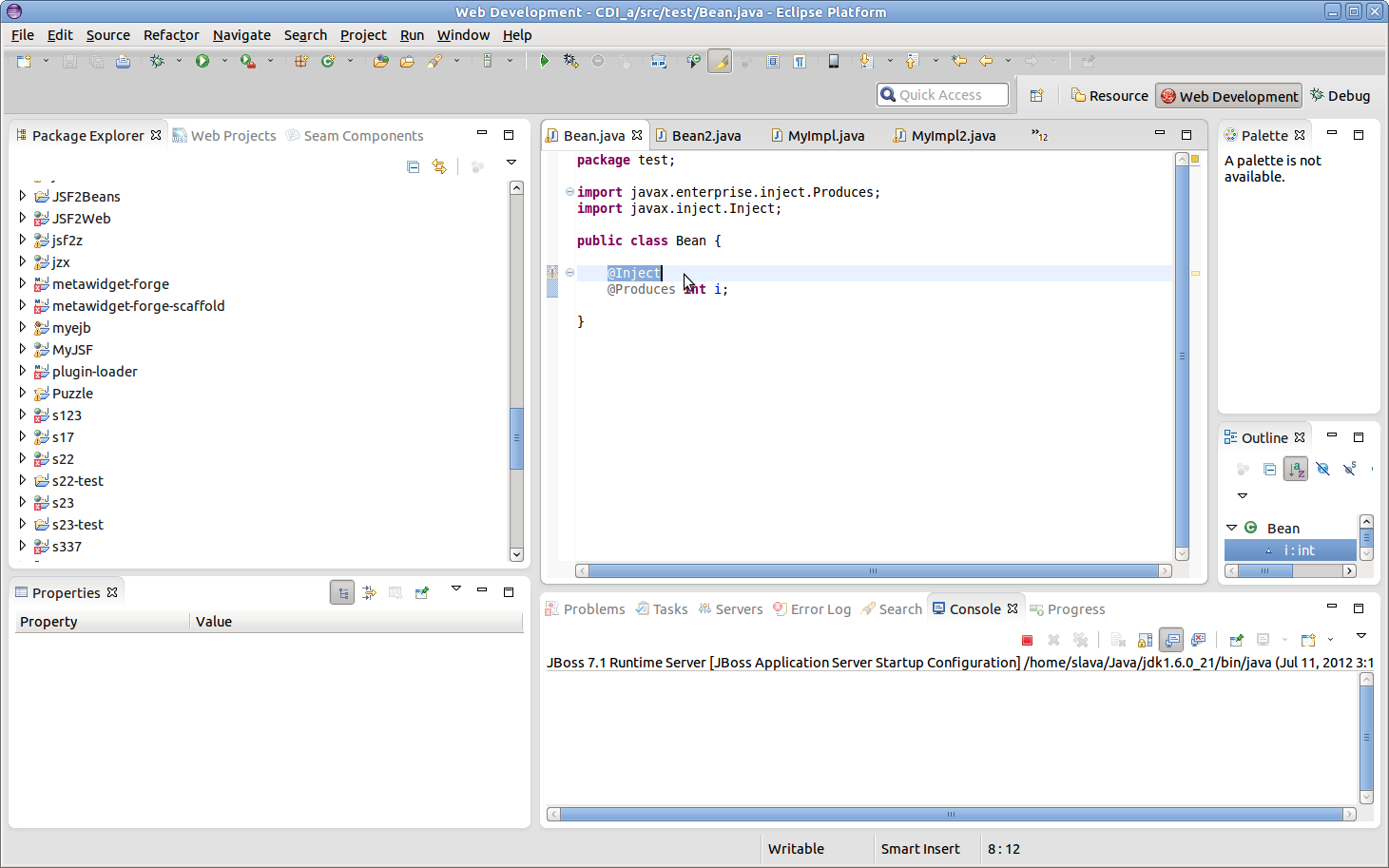Terminate the server with red stop icon
Screen dimensions: 1389x868
pos(1027,640)
